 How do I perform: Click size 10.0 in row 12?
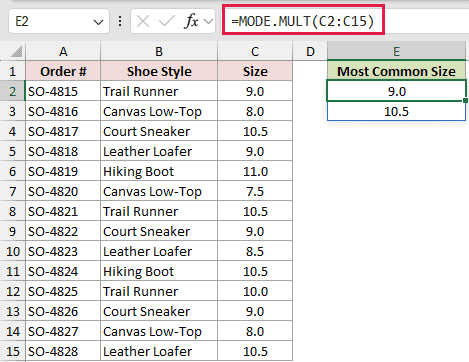coord(255,291)
